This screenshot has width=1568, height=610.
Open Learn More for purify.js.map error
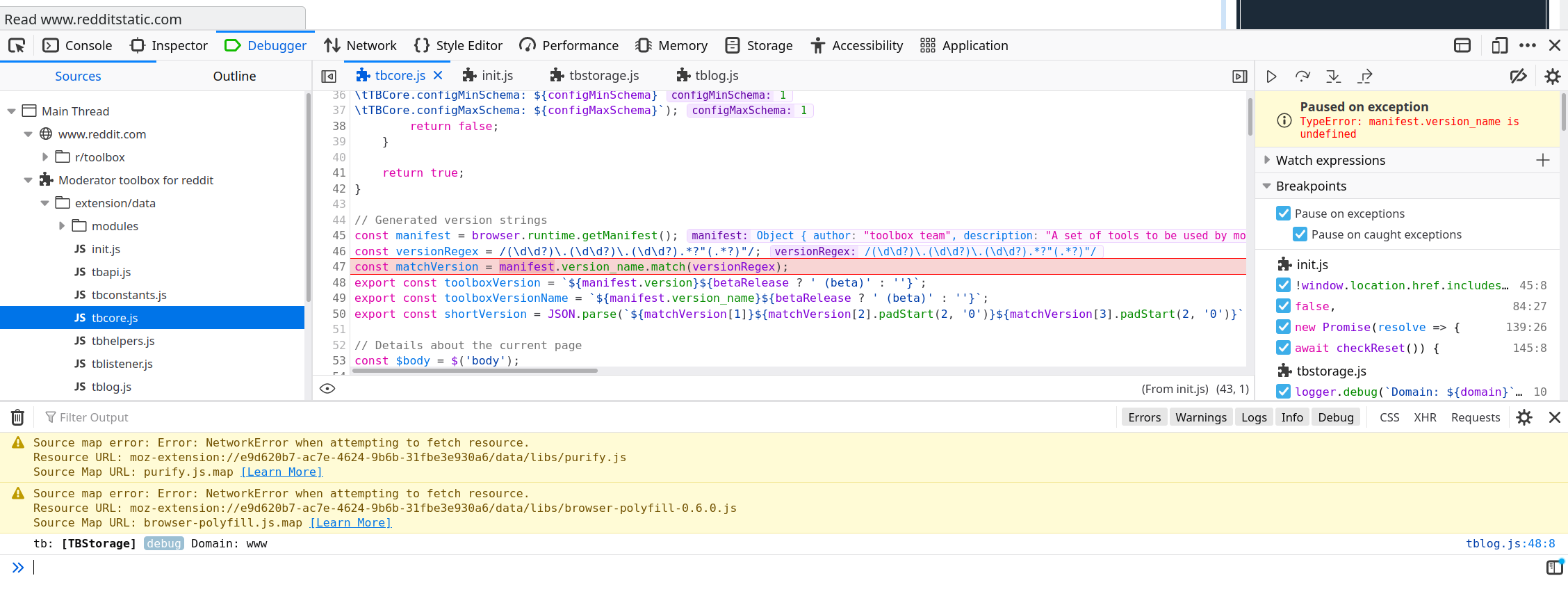(x=281, y=472)
